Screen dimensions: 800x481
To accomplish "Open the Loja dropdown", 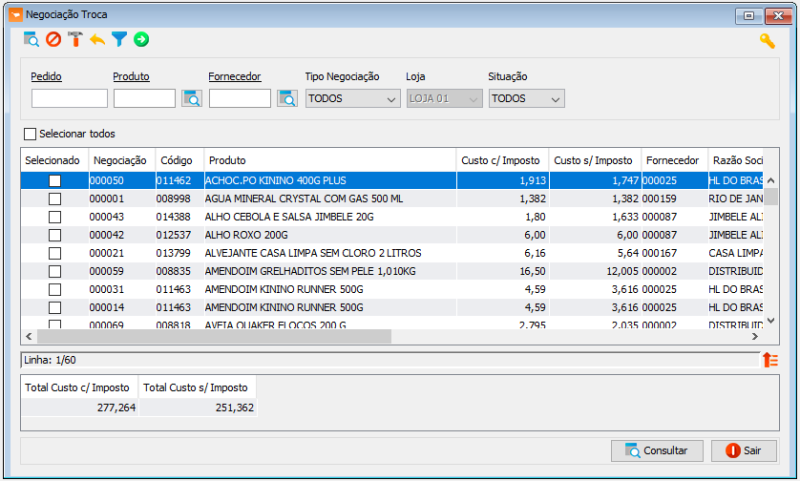I will 444,98.
